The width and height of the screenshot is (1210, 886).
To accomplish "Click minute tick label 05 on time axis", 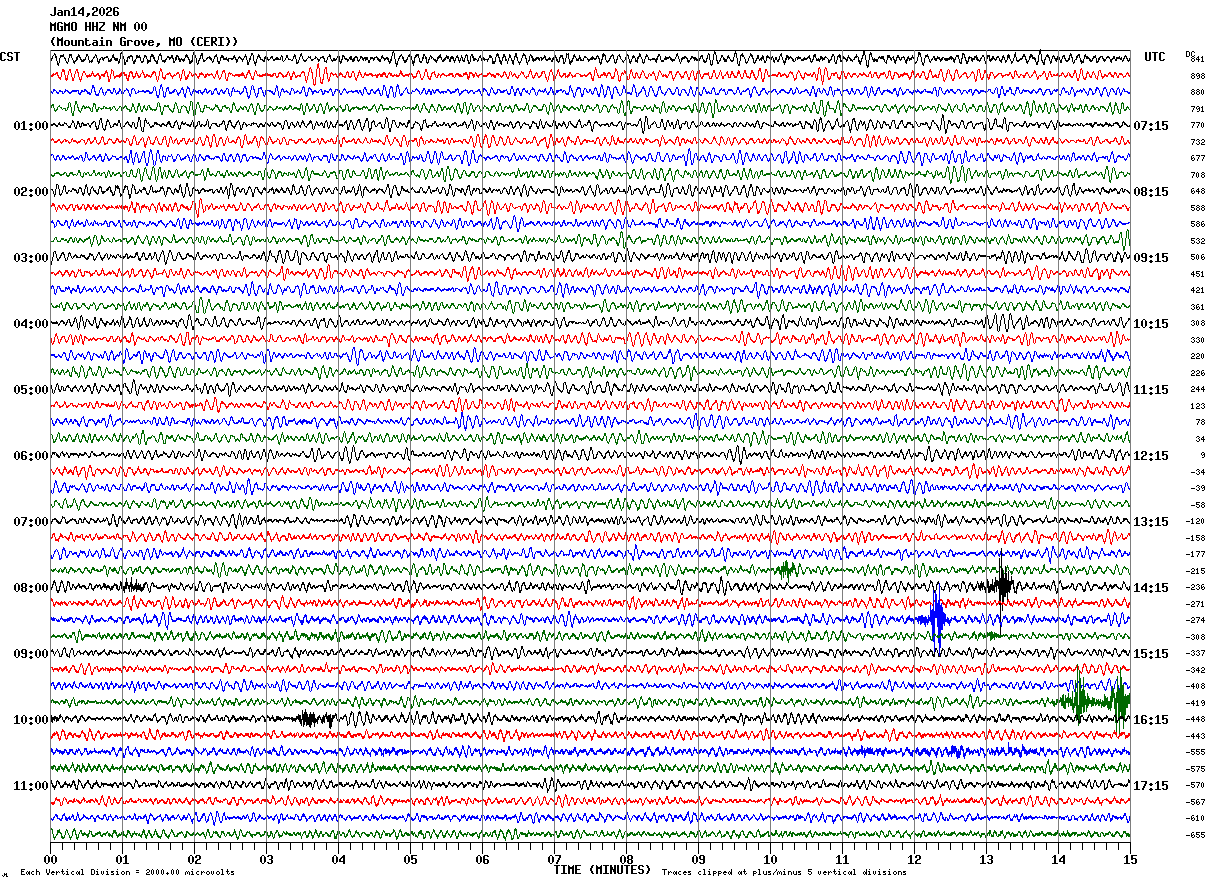I will click(410, 859).
